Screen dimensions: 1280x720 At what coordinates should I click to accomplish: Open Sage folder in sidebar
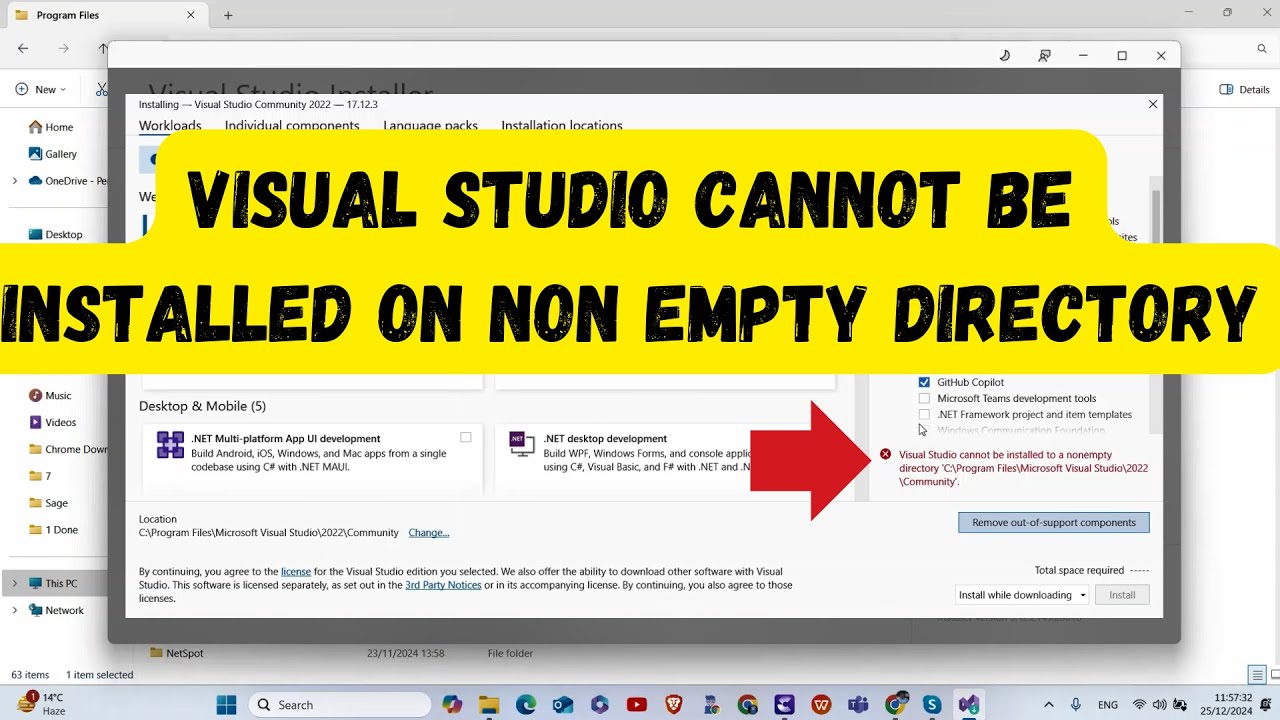pyautogui.click(x=48, y=503)
